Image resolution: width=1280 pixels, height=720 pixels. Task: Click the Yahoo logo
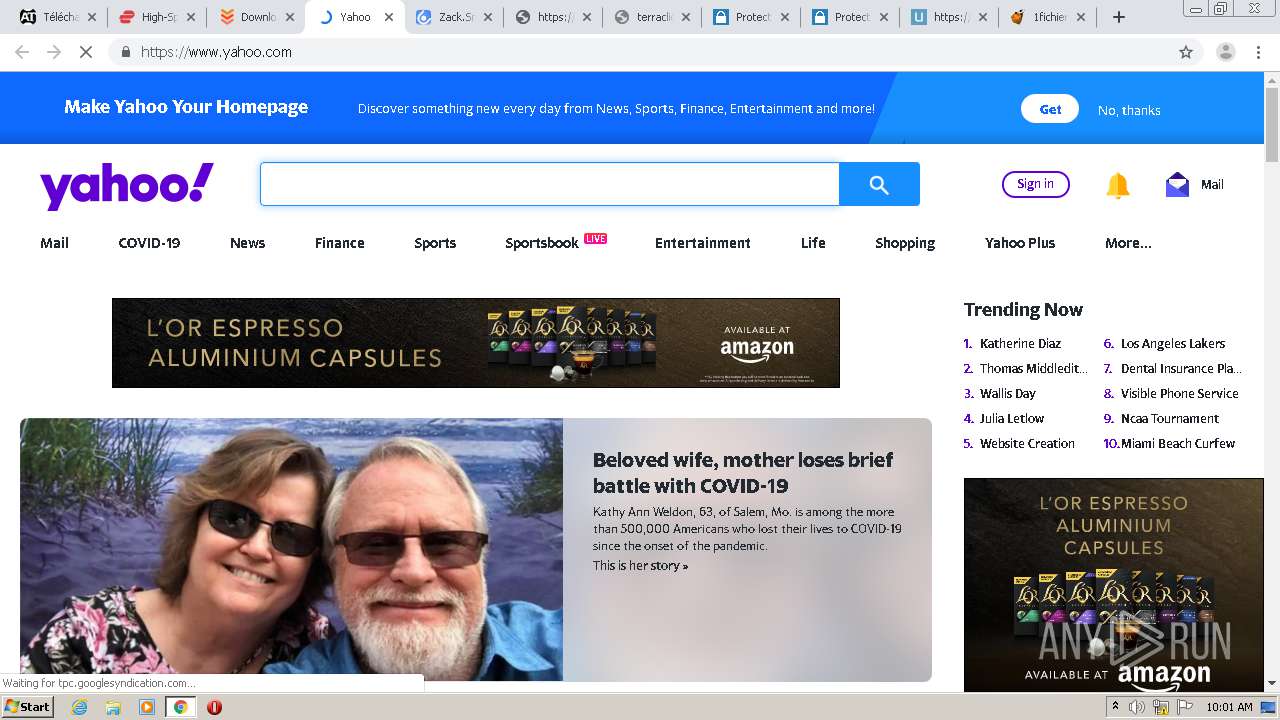point(127,186)
